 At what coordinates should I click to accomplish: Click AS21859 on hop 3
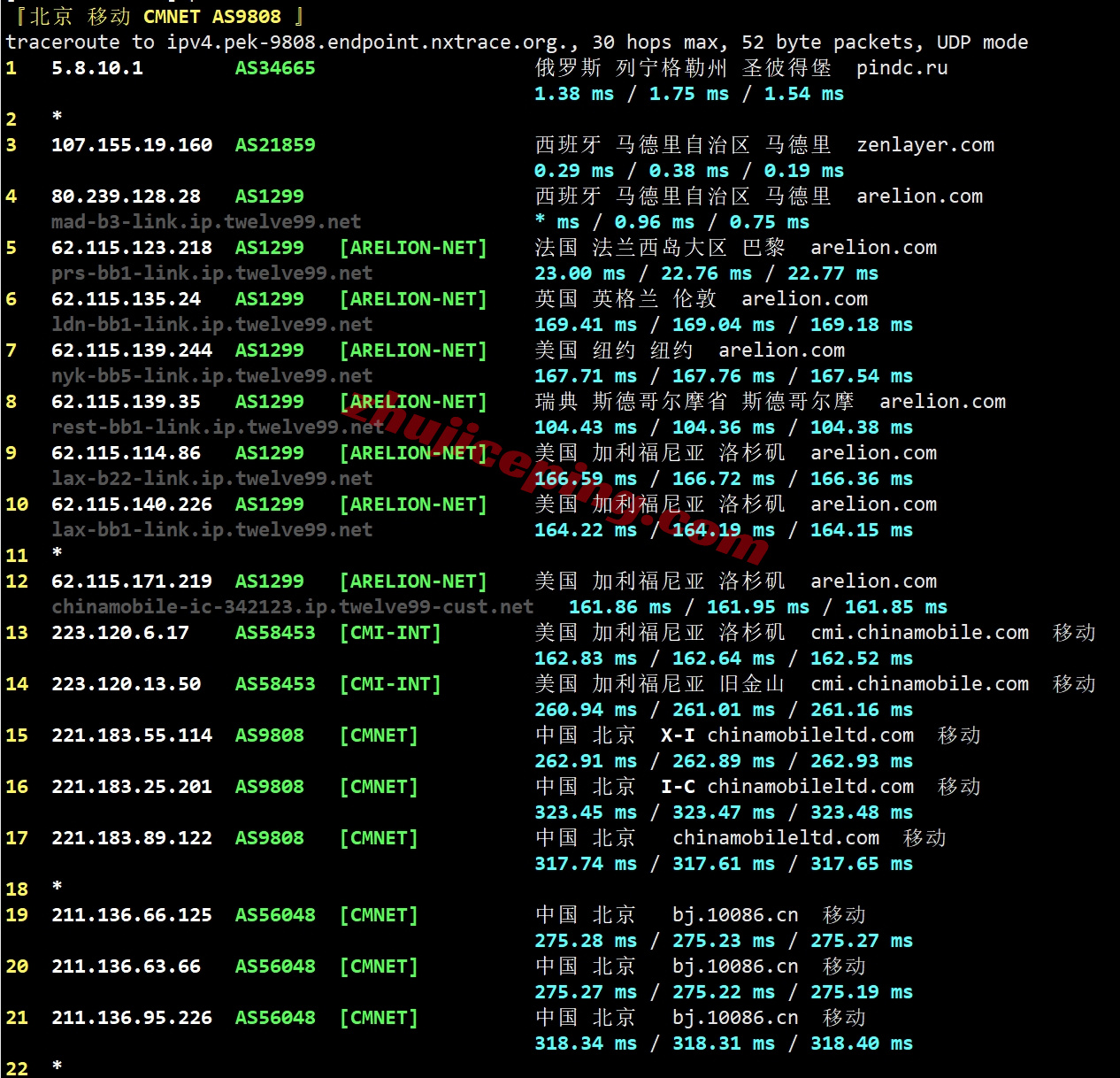274,145
